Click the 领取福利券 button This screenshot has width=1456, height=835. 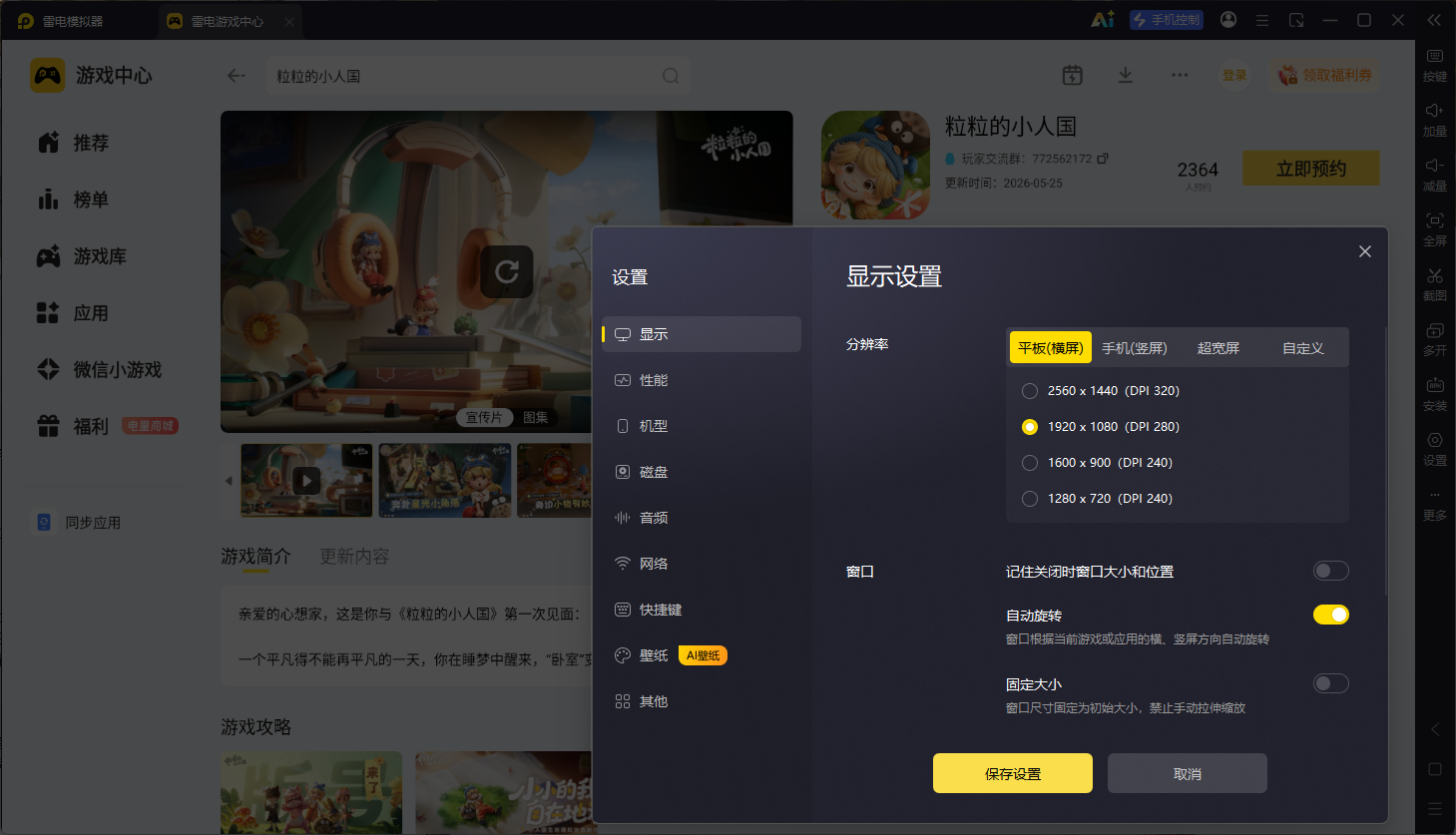[1324, 75]
